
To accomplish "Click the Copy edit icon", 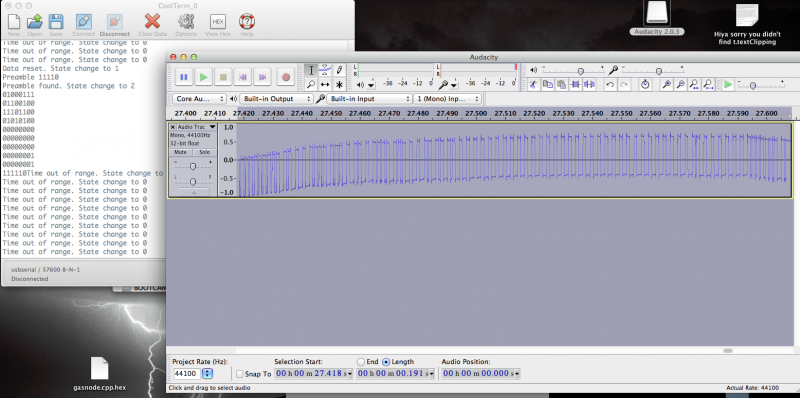I will click(x=547, y=84).
